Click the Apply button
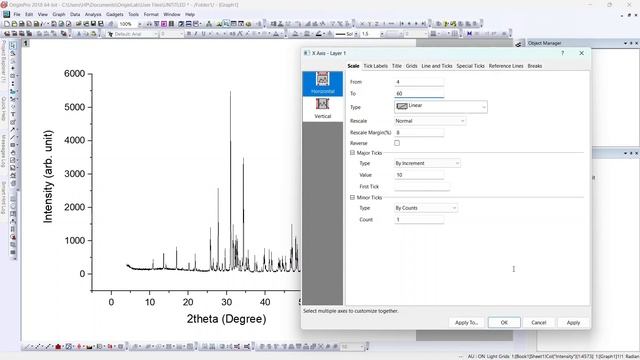 click(x=573, y=322)
